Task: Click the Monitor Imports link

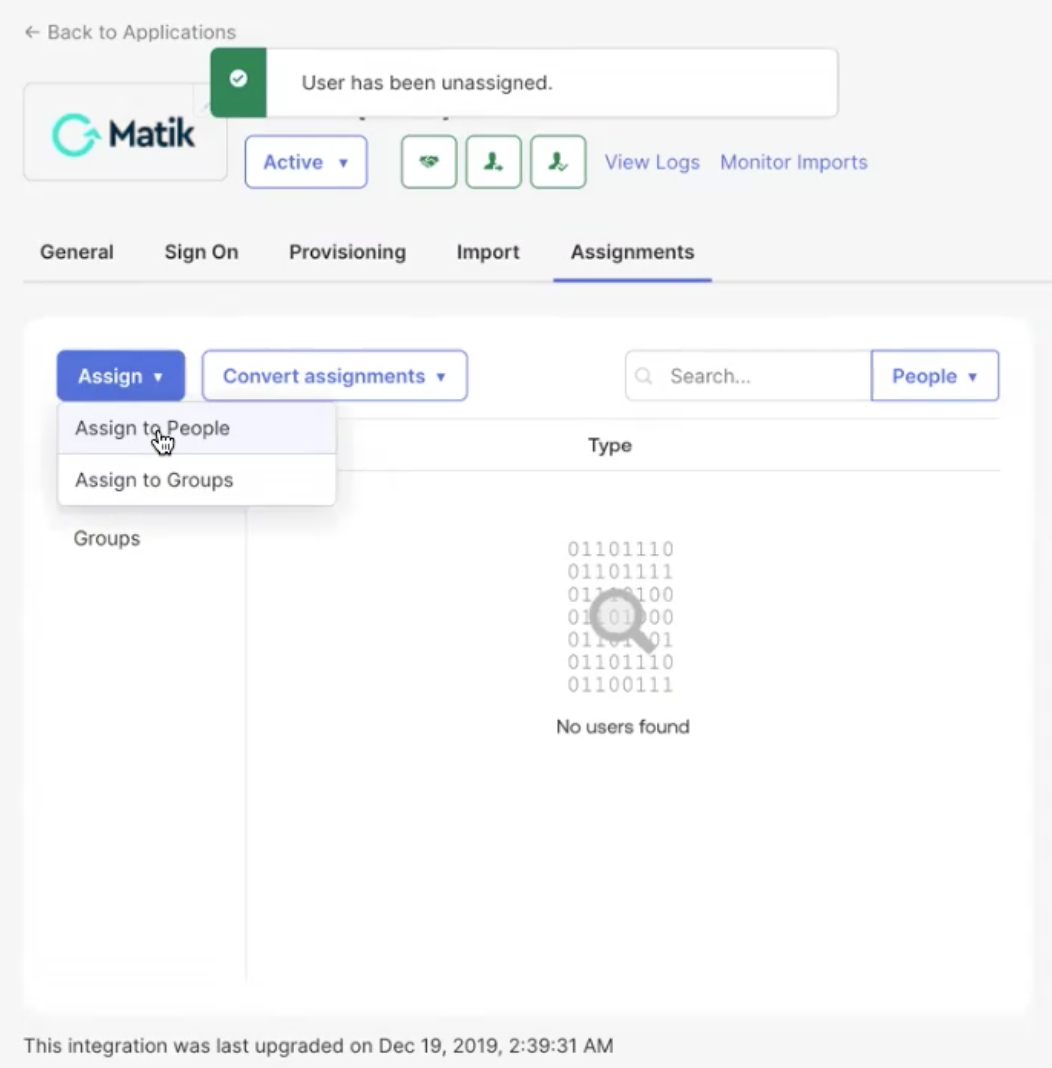Action: click(x=794, y=162)
